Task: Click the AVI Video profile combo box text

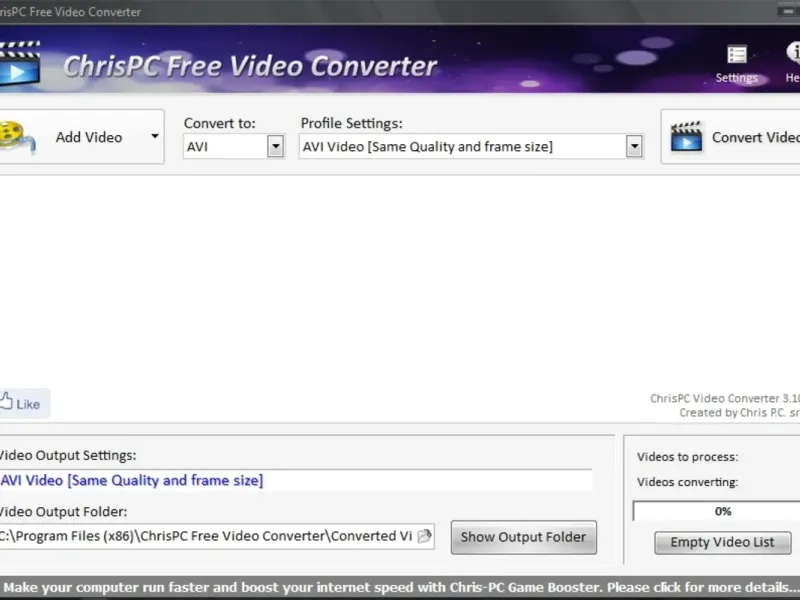Action: click(427, 147)
